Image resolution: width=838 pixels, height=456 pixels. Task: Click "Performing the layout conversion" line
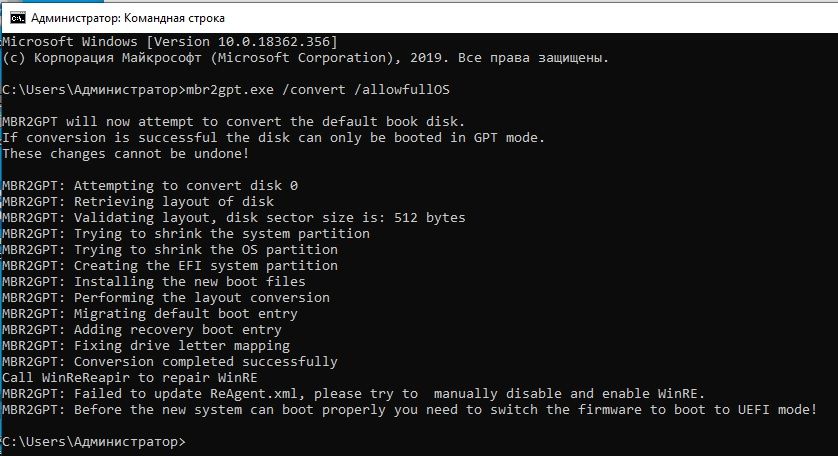pos(166,297)
